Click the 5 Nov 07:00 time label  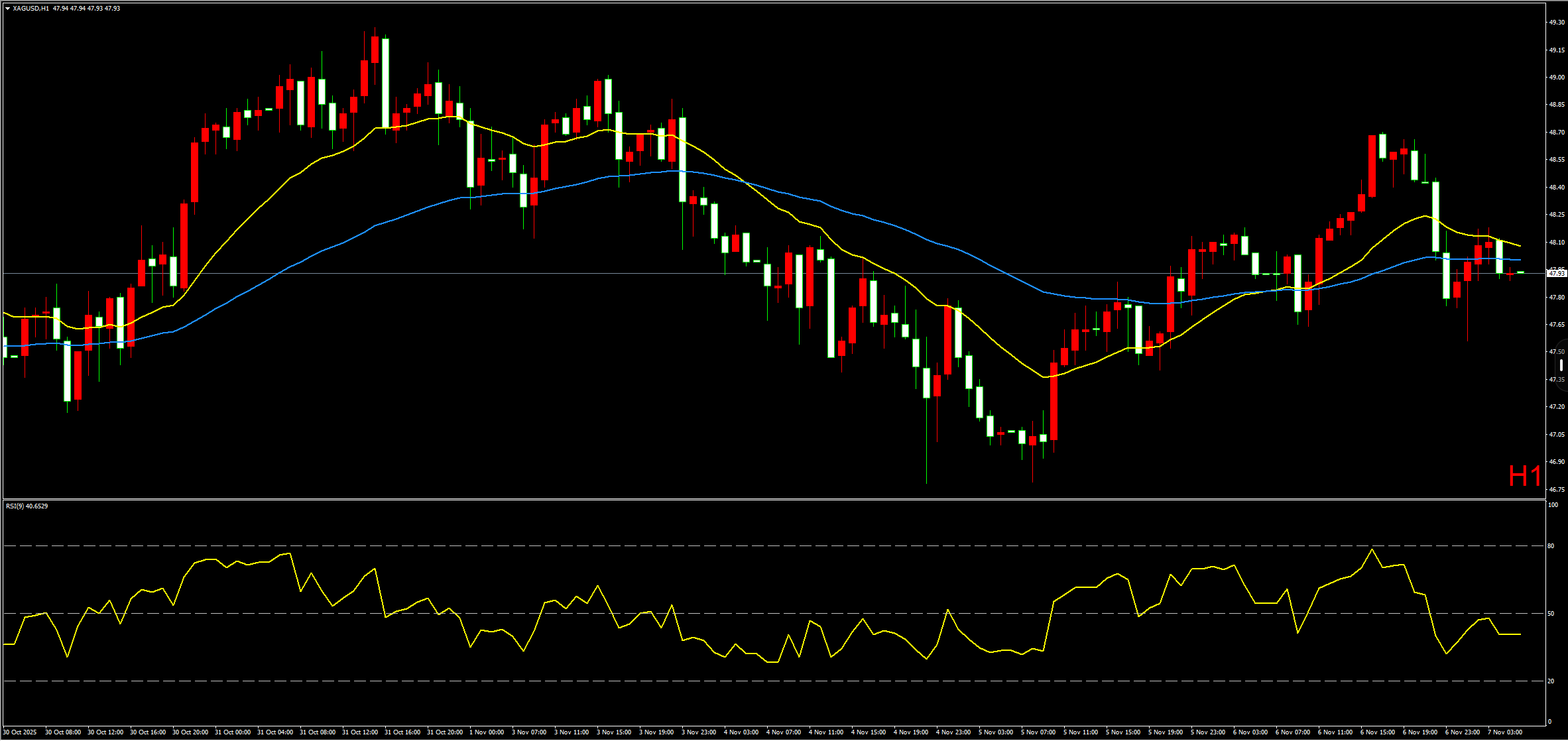(1038, 732)
